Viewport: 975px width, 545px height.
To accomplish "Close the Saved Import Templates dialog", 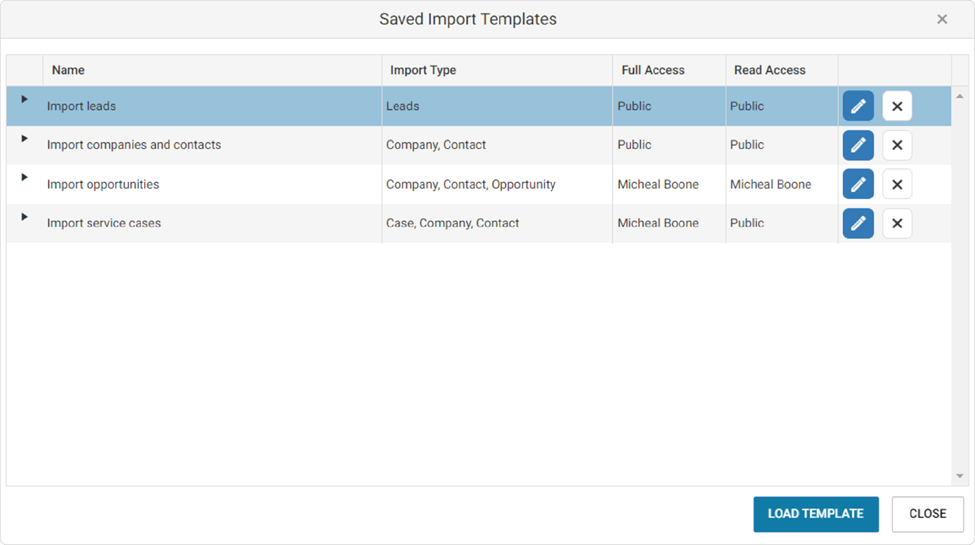I will [x=942, y=19].
